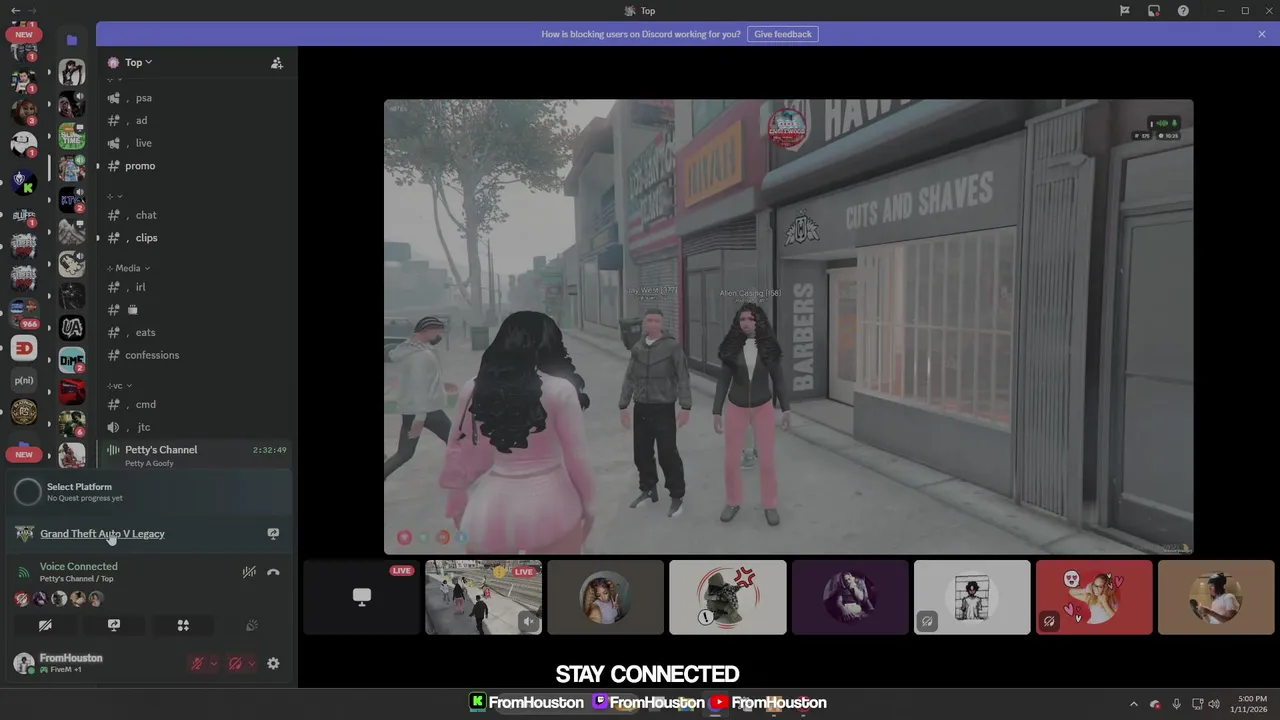Select the p(ni) server icon

[24, 380]
